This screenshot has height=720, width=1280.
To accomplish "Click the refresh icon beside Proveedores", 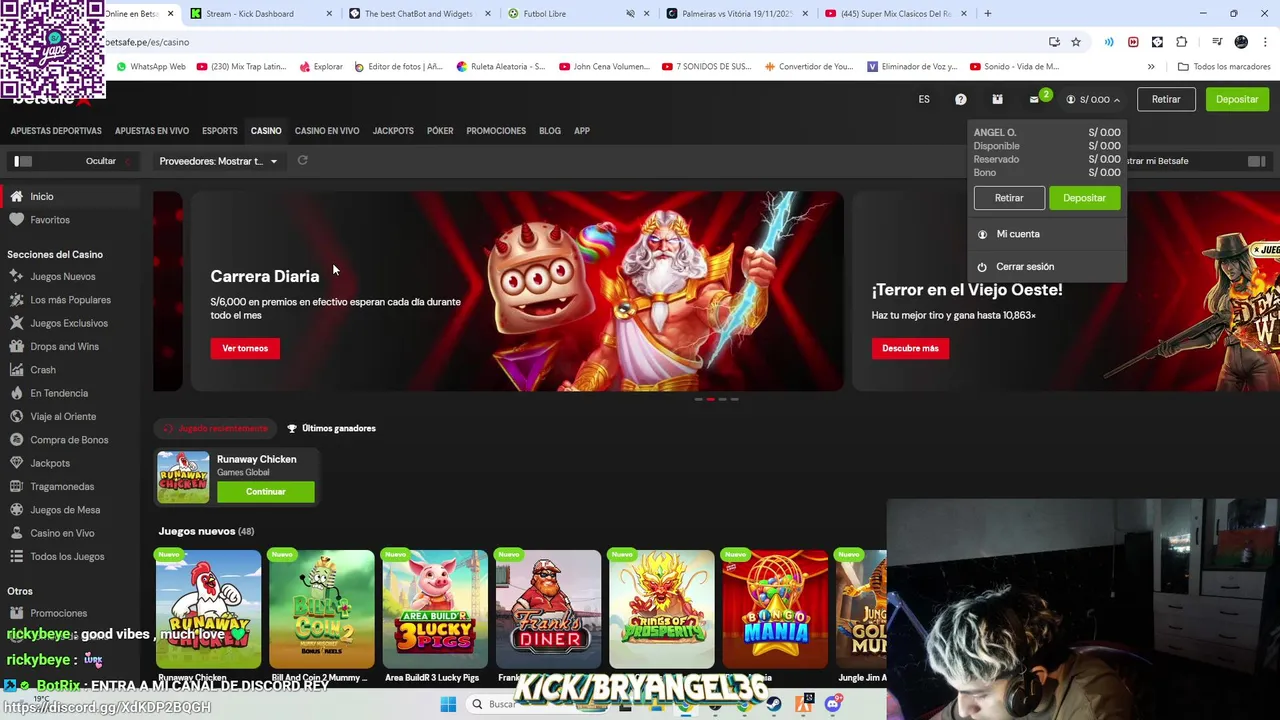I will click(302, 160).
